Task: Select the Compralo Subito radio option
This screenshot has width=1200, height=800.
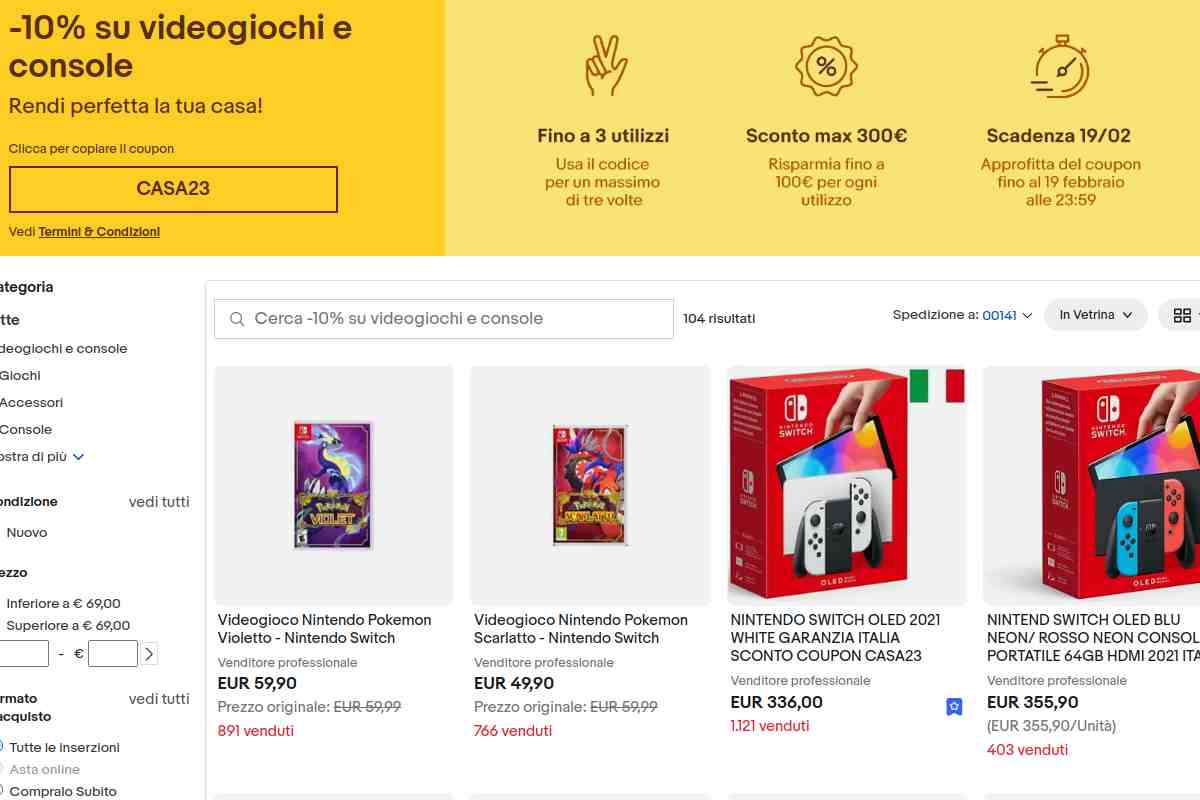Action: pyautogui.click(x=2, y=791)
